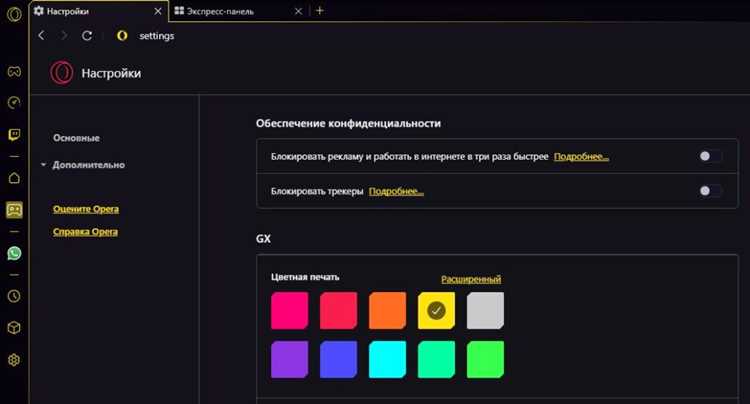Click the Обеспечение конфиденциальности heading

coord(348,123)
